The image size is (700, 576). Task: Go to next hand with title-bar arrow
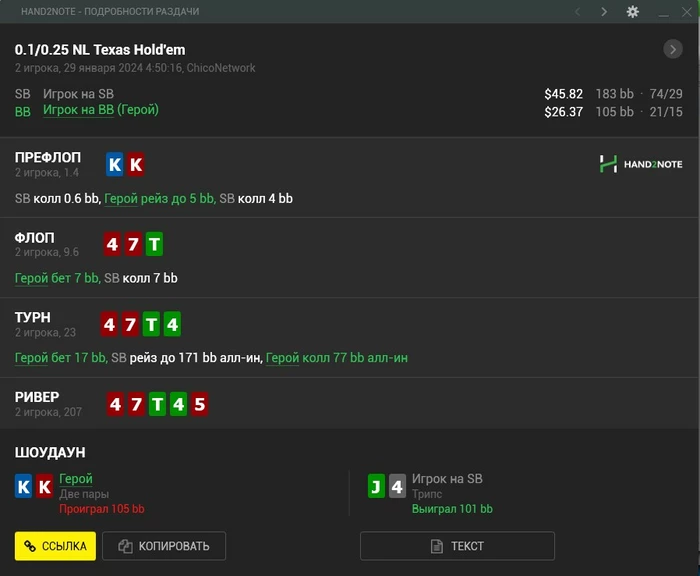pyautogui.click(x=604, y=12)
